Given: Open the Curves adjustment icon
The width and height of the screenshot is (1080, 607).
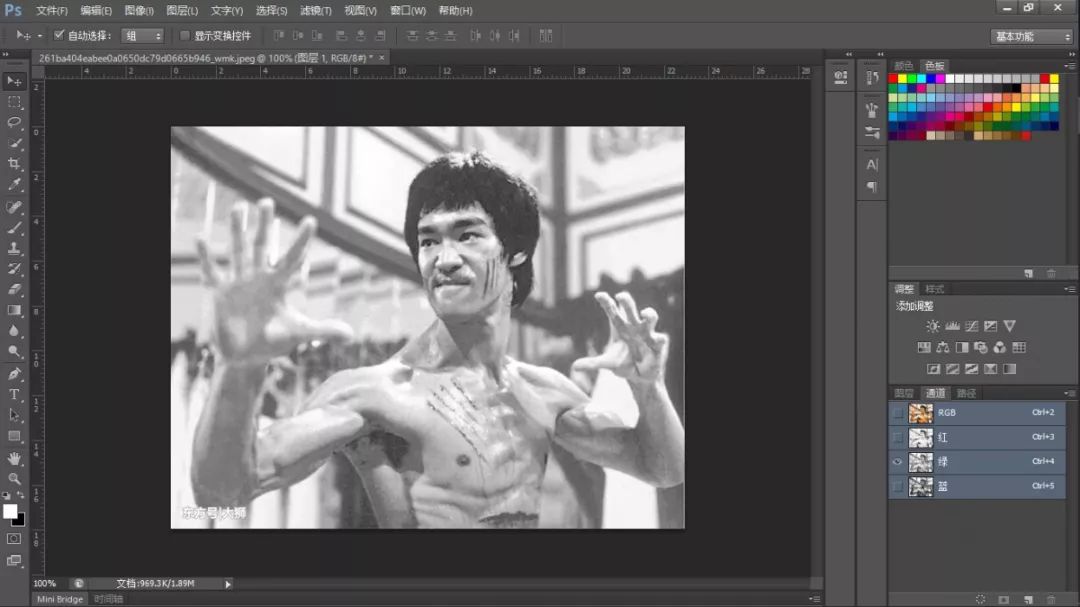Looking at the screenshot, I should (x=972, y=325).
